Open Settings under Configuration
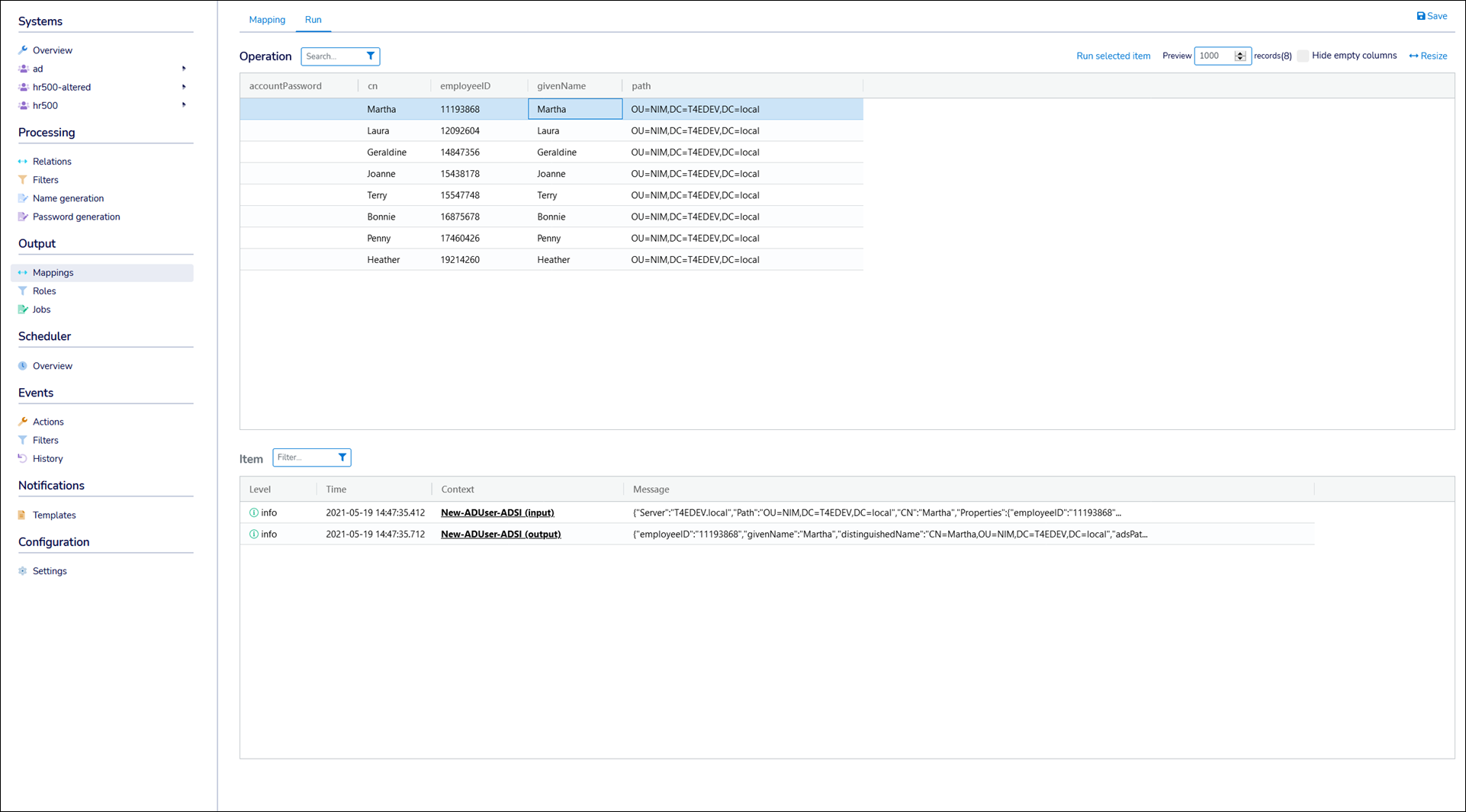Screen dimensions: 1466x812 coord(50,571)
